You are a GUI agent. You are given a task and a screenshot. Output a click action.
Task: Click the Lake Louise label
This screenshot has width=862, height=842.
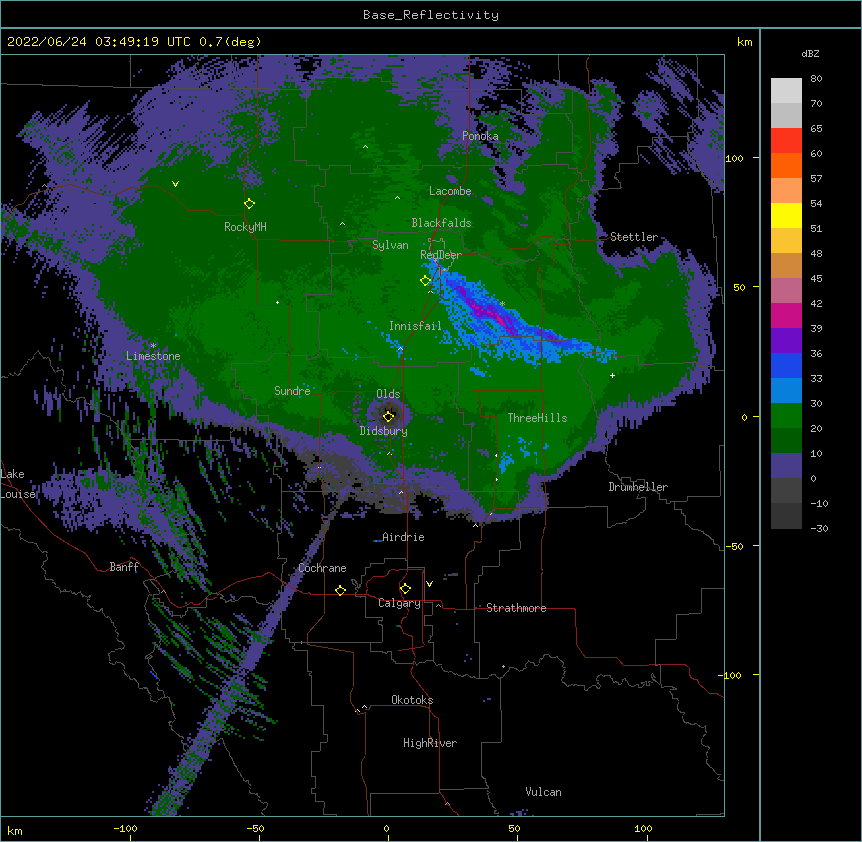[x=16, y=484]
